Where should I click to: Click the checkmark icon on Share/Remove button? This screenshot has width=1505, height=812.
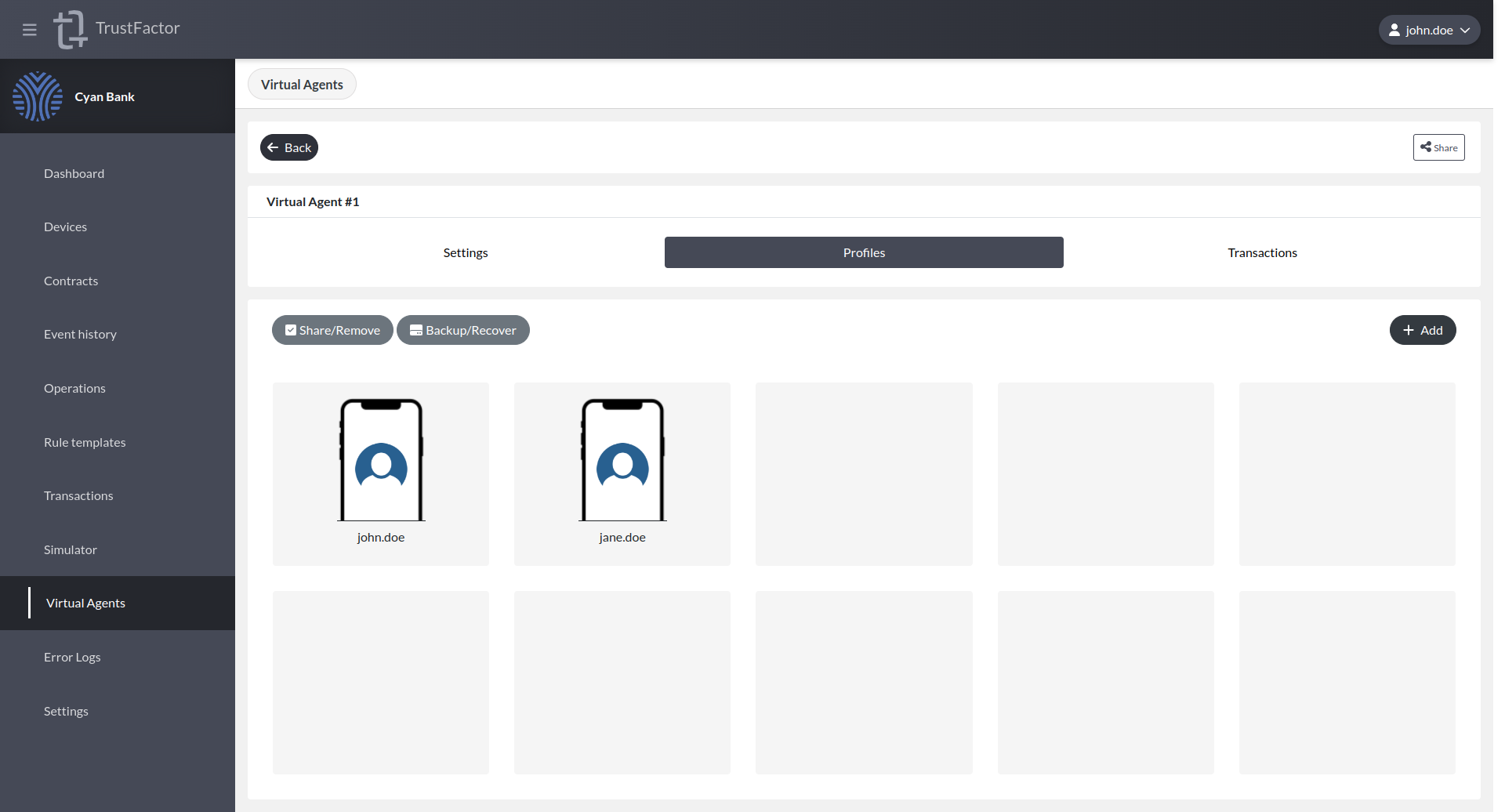(290, 330)
